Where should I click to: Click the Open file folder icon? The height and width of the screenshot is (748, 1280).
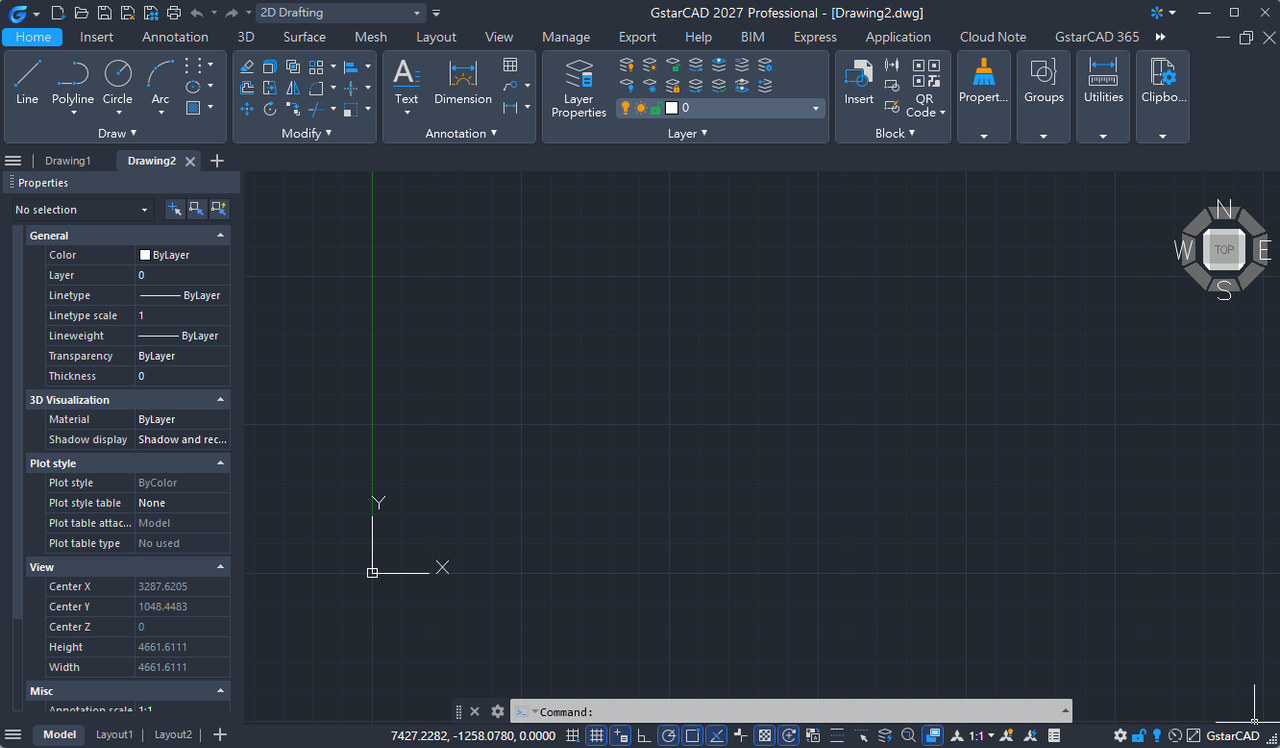pos(81,13)
